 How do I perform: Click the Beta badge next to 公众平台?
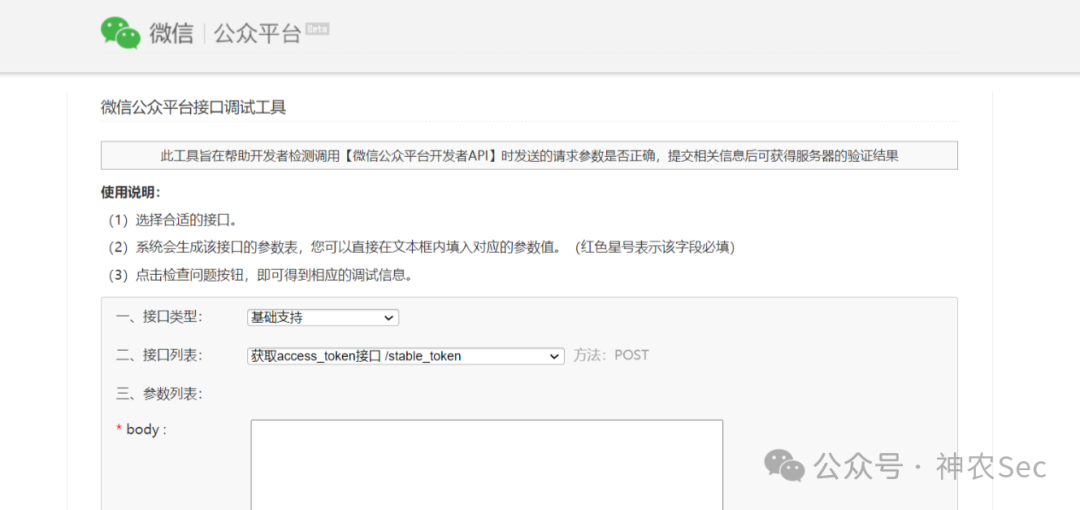click(317, 28)
